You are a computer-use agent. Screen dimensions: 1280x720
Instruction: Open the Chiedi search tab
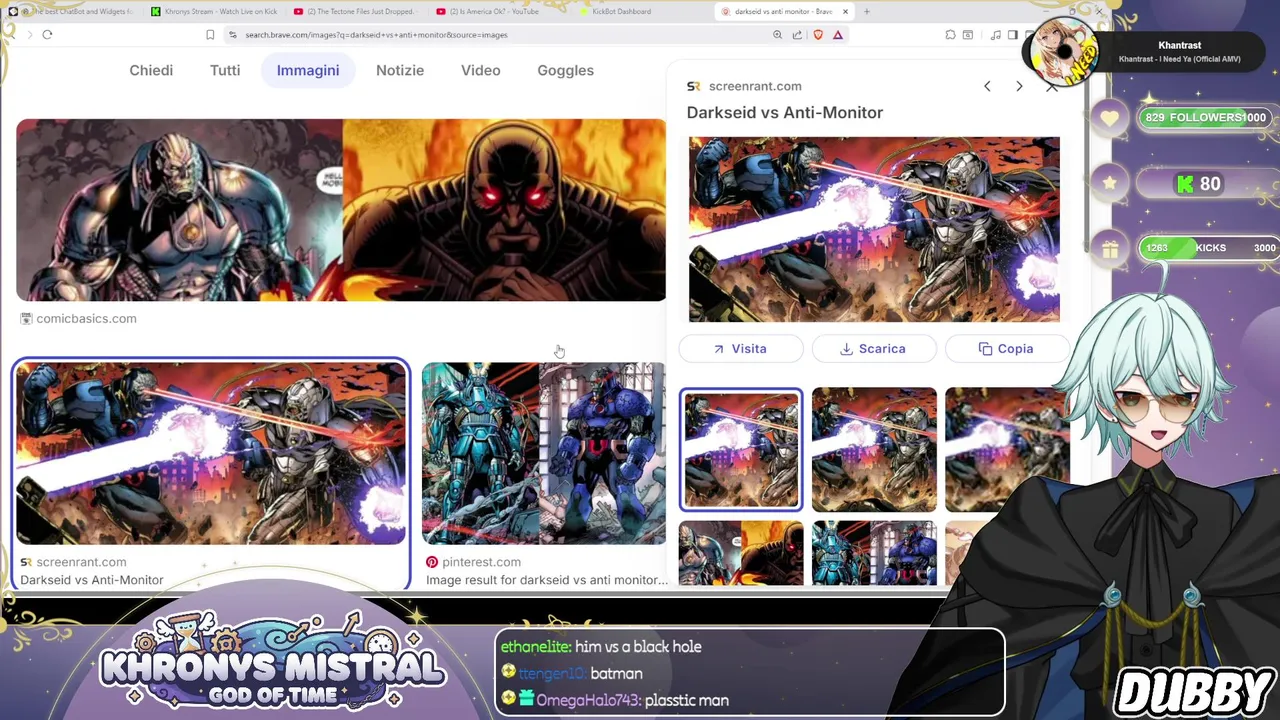[151, 70]
